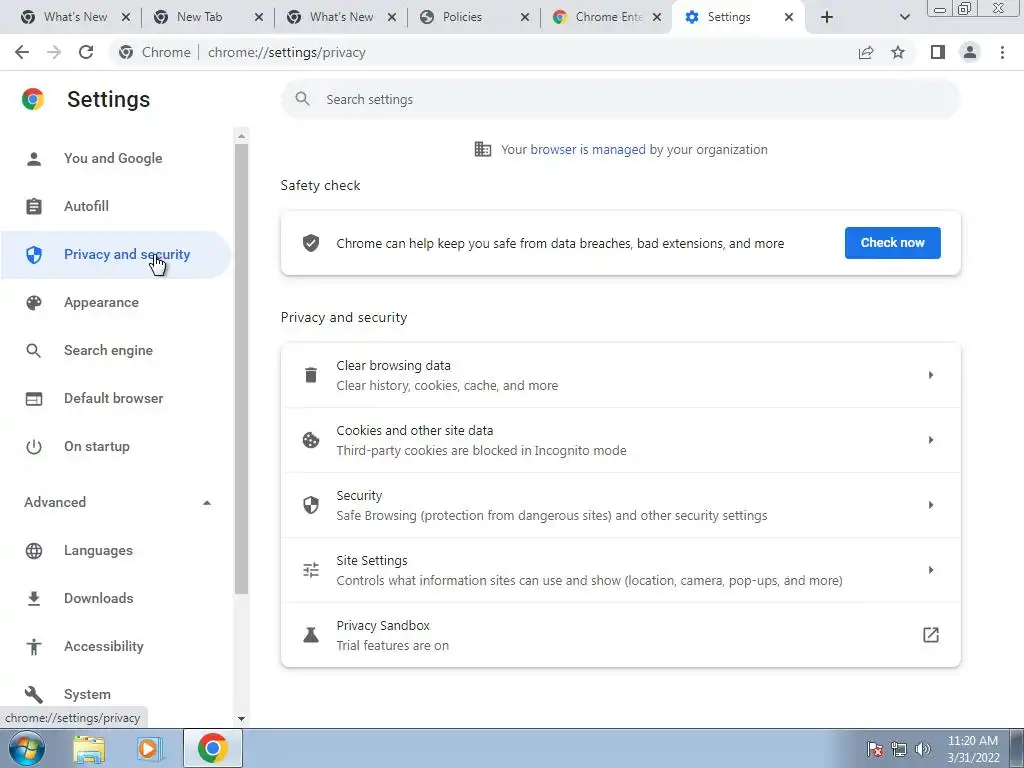Click the Safety check shield icon

(x=311, y=243)
